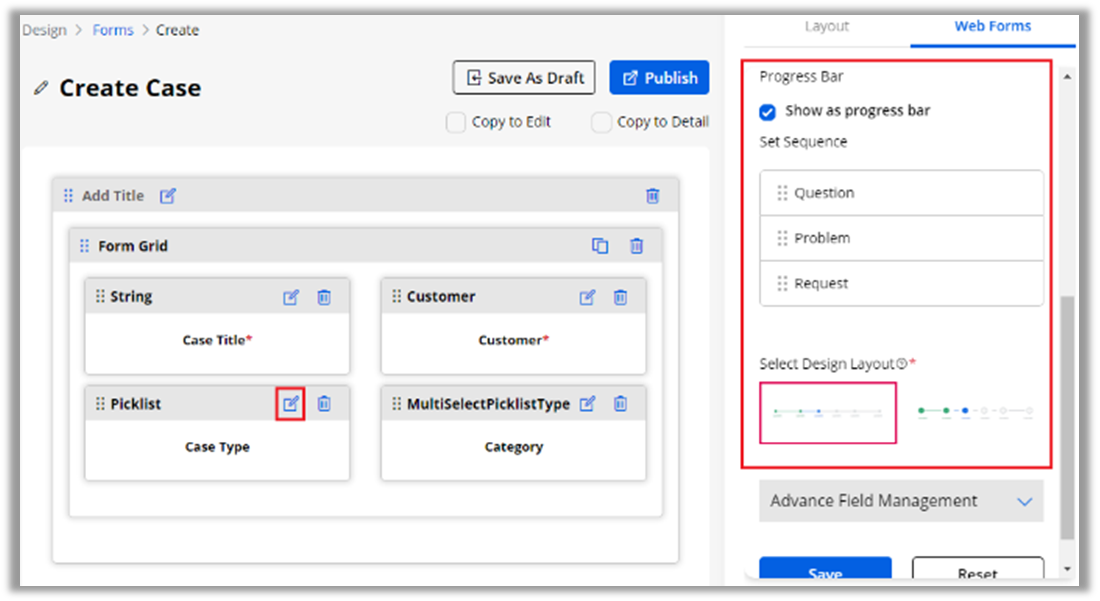Screen dimensions: 1100x601
Task: Edit the Add Title section name
Action: [x=168, y=196]
